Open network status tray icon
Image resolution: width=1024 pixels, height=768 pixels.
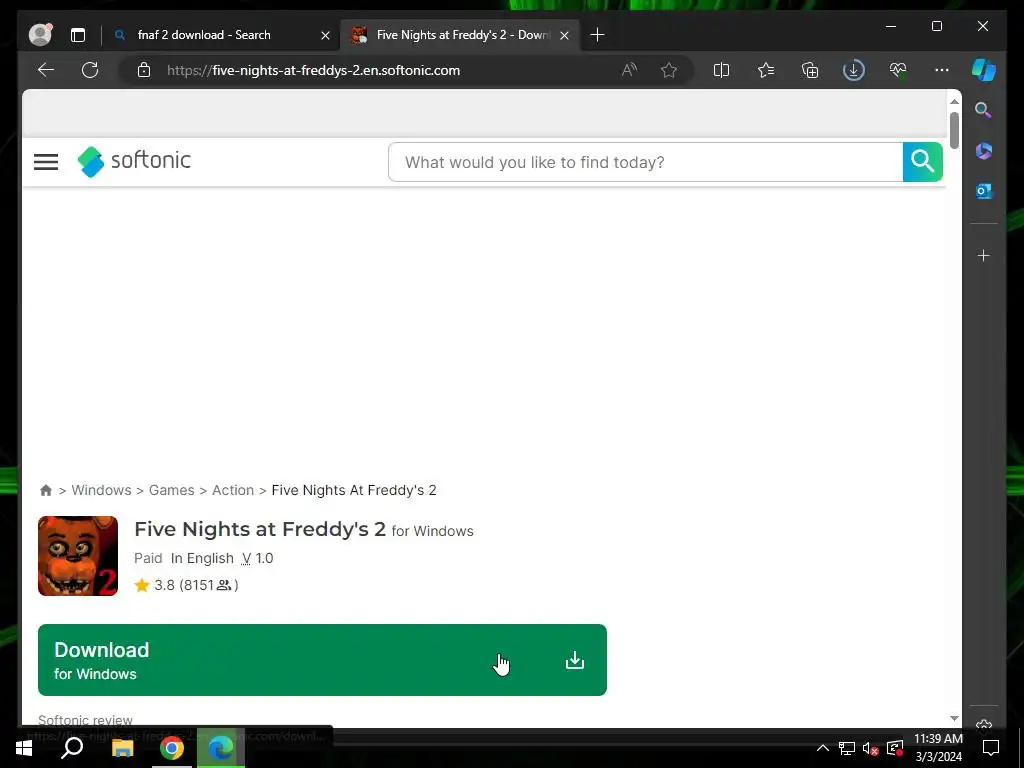846,748
